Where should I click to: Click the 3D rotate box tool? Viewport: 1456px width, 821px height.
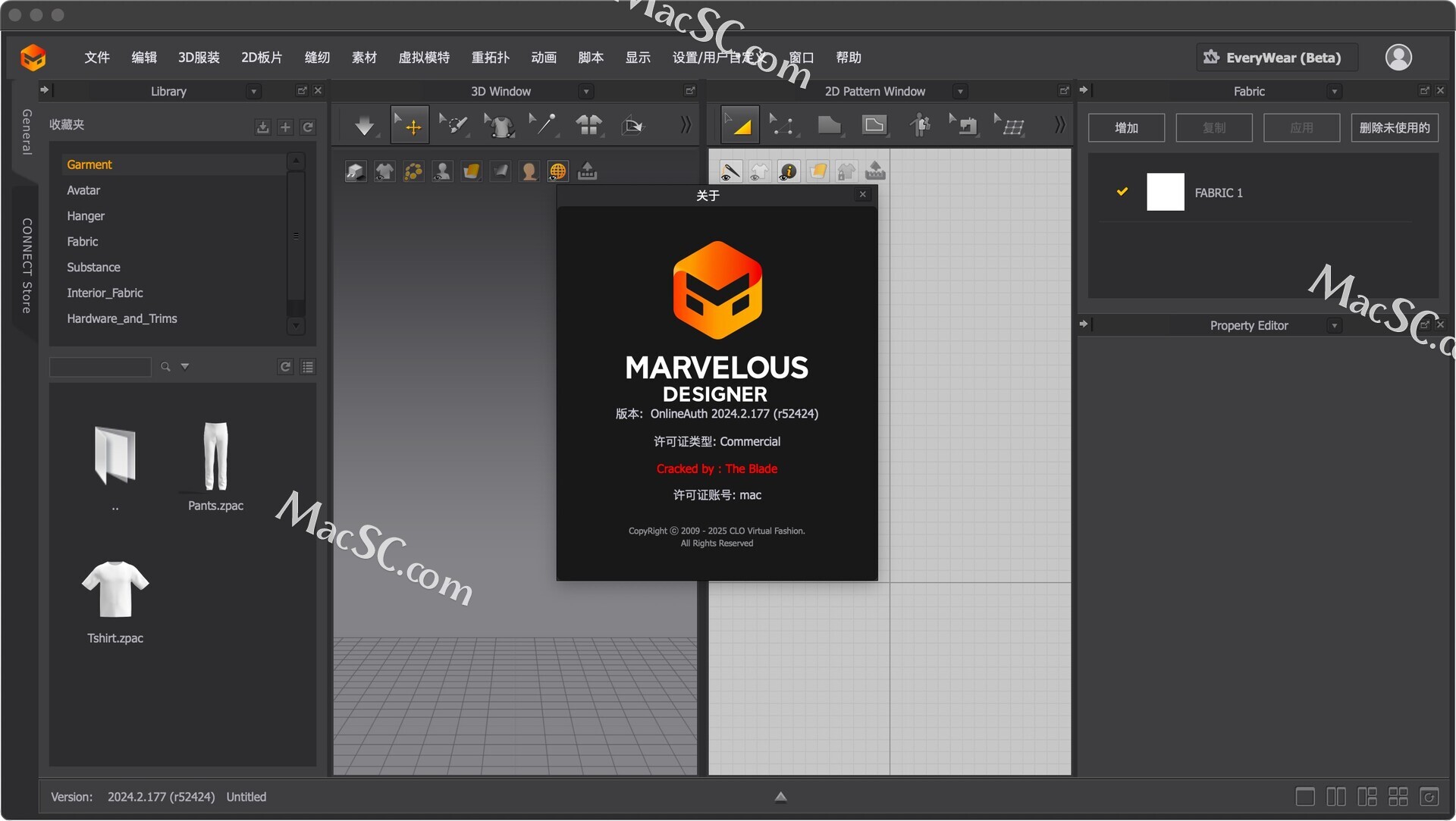632,125
